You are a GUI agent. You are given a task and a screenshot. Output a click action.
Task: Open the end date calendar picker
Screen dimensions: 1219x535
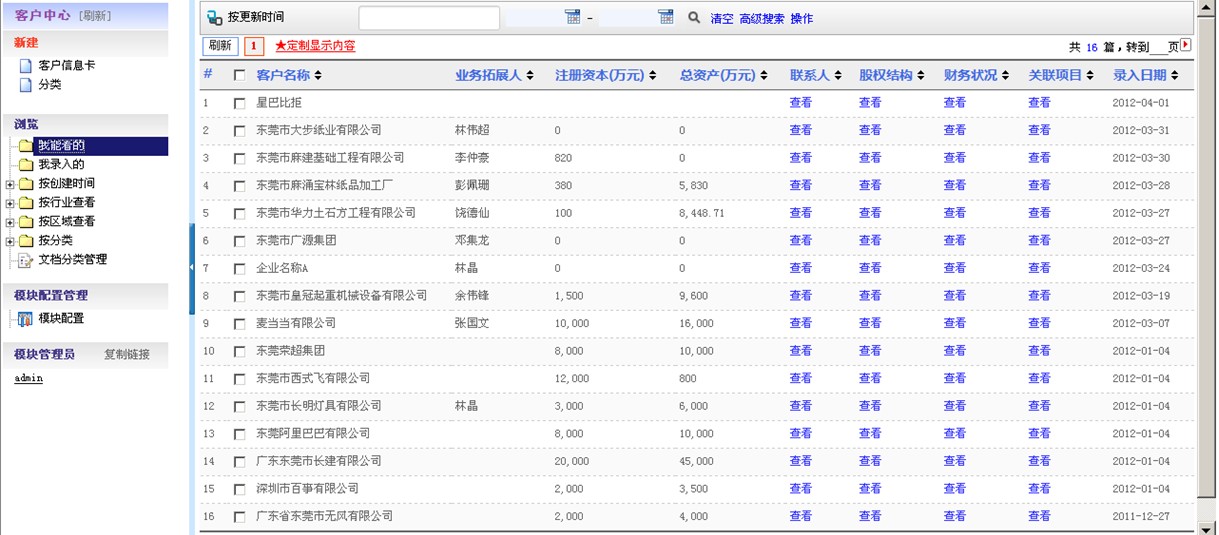(666, 17)
